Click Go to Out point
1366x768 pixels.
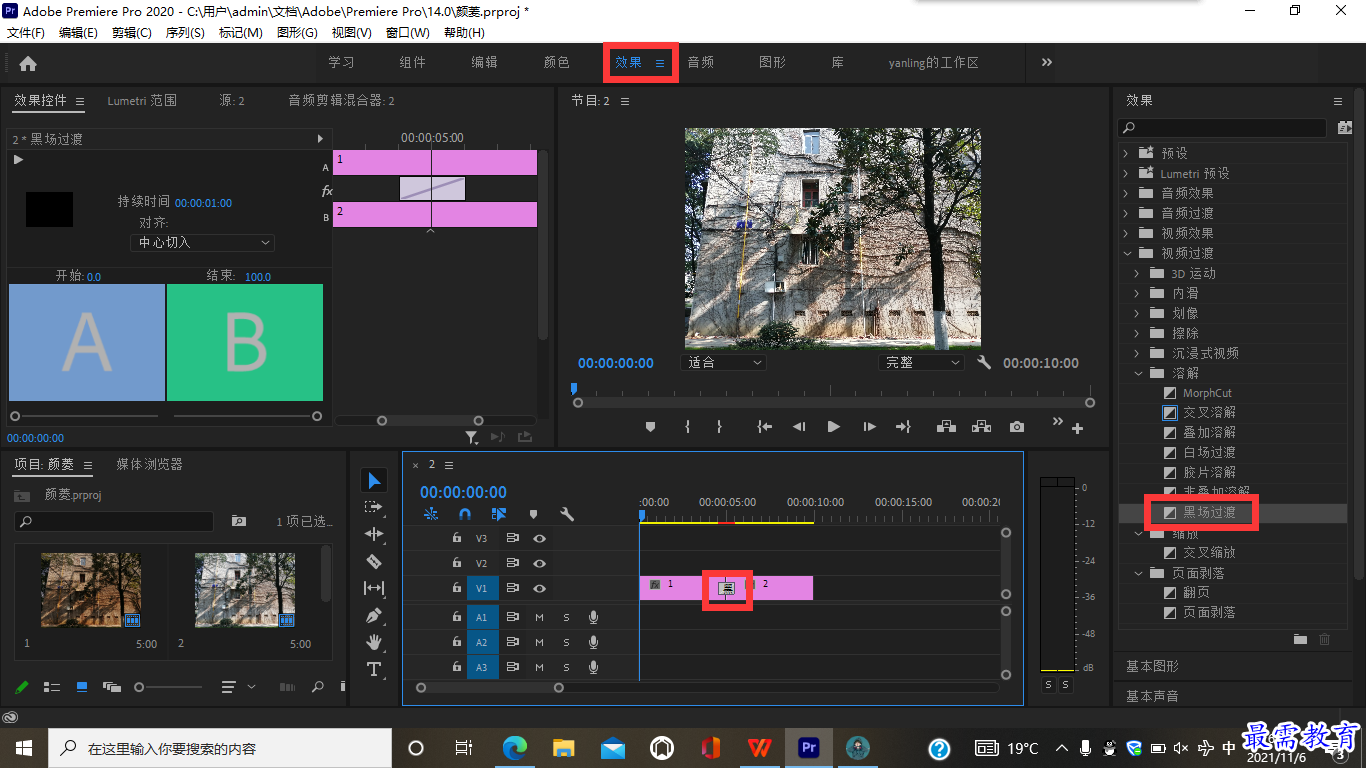[x=903, y=427]
